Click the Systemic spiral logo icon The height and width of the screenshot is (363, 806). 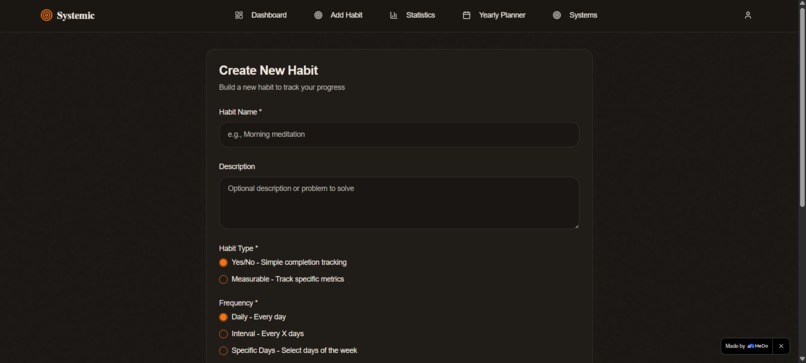click(x=46, y=15)
